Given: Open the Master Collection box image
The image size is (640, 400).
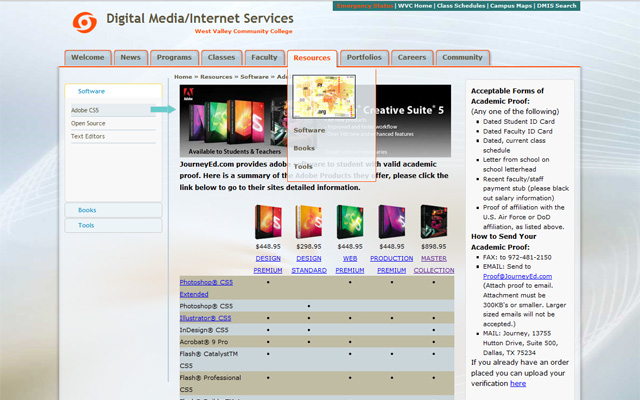Looking at the screenshot, I should 433,222.
